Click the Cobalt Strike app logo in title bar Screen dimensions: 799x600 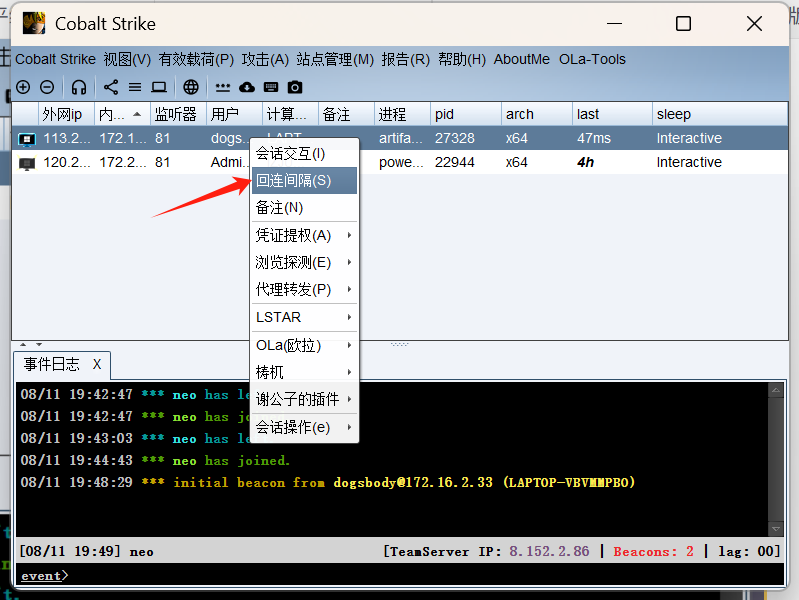pyautogui.click(x=34, y=23)
